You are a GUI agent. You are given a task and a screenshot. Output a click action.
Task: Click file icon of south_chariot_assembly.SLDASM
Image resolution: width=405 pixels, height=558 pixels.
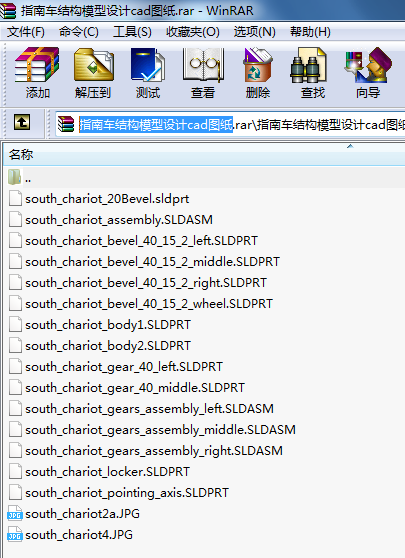[15, 220]
